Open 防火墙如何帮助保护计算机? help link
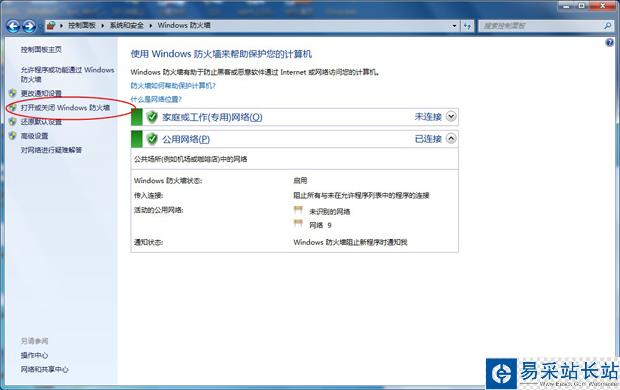620x390 pixels. tap(173, 85)
